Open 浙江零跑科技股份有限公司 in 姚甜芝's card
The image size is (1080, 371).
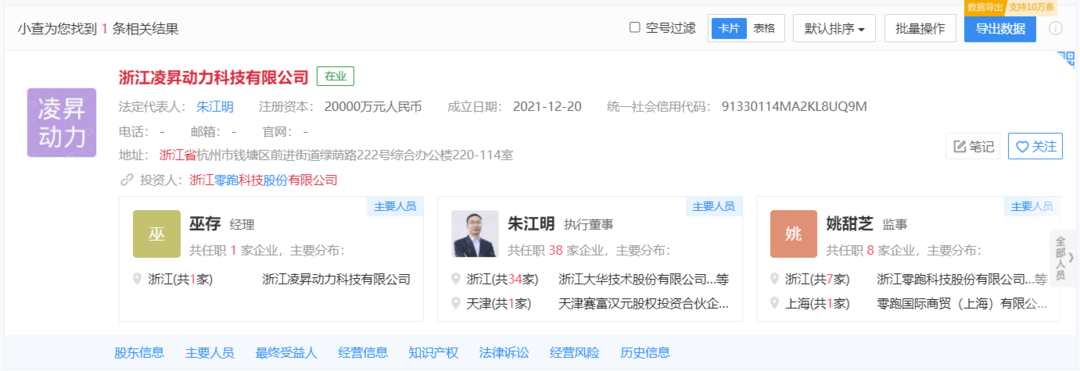click(962, 279)
